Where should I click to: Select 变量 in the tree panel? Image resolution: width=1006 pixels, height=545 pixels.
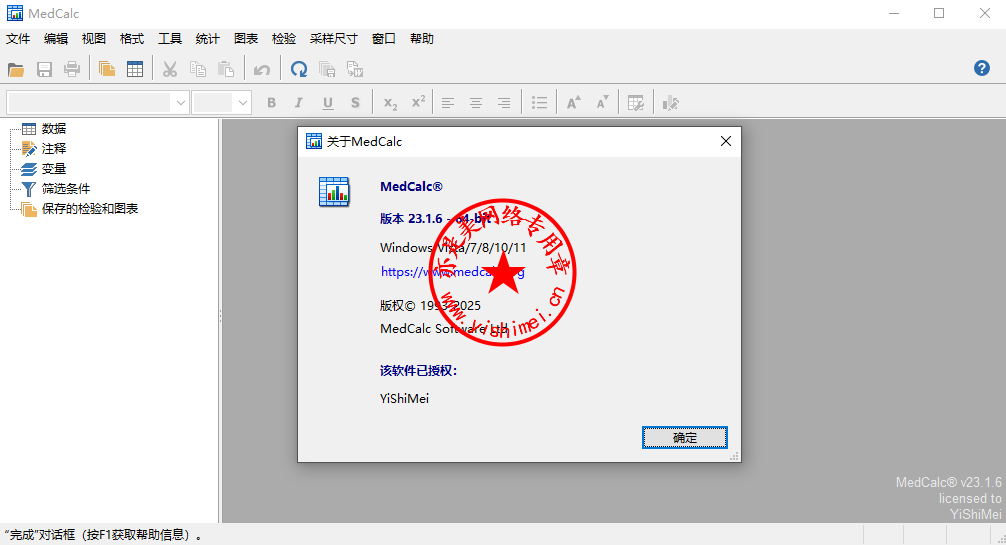coord(54,168)
